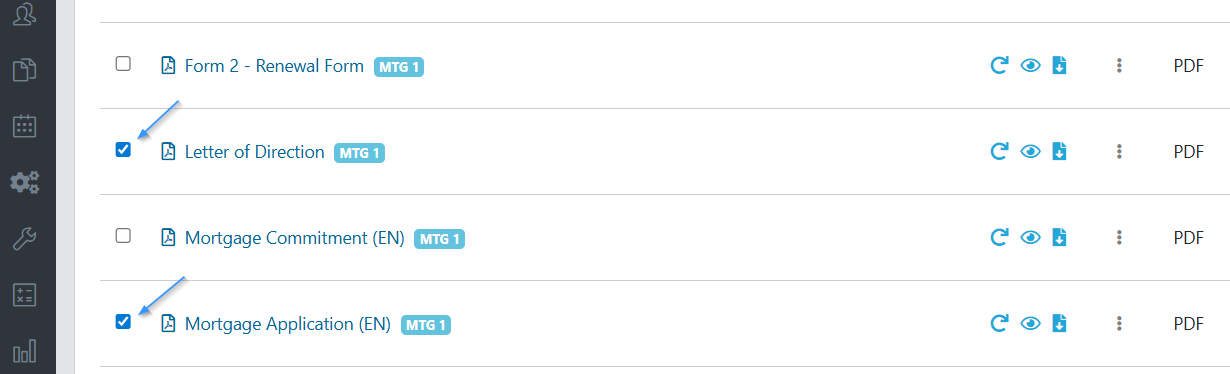Preview Letter of Direction with eye icon
Screen dimensions: 1230x374
[x=1030, y=152]
